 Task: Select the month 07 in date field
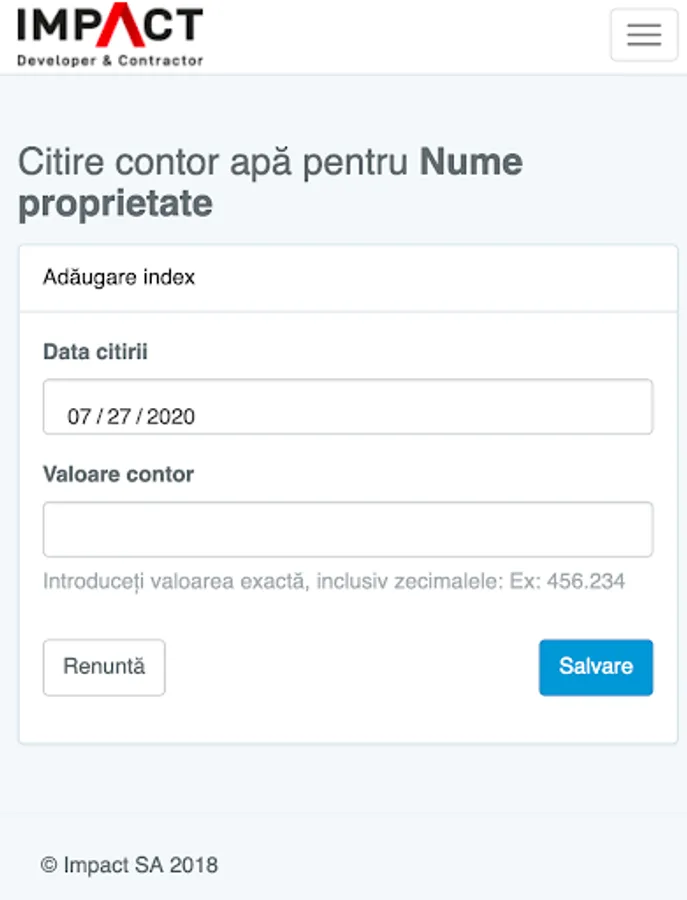click(79, 417)
